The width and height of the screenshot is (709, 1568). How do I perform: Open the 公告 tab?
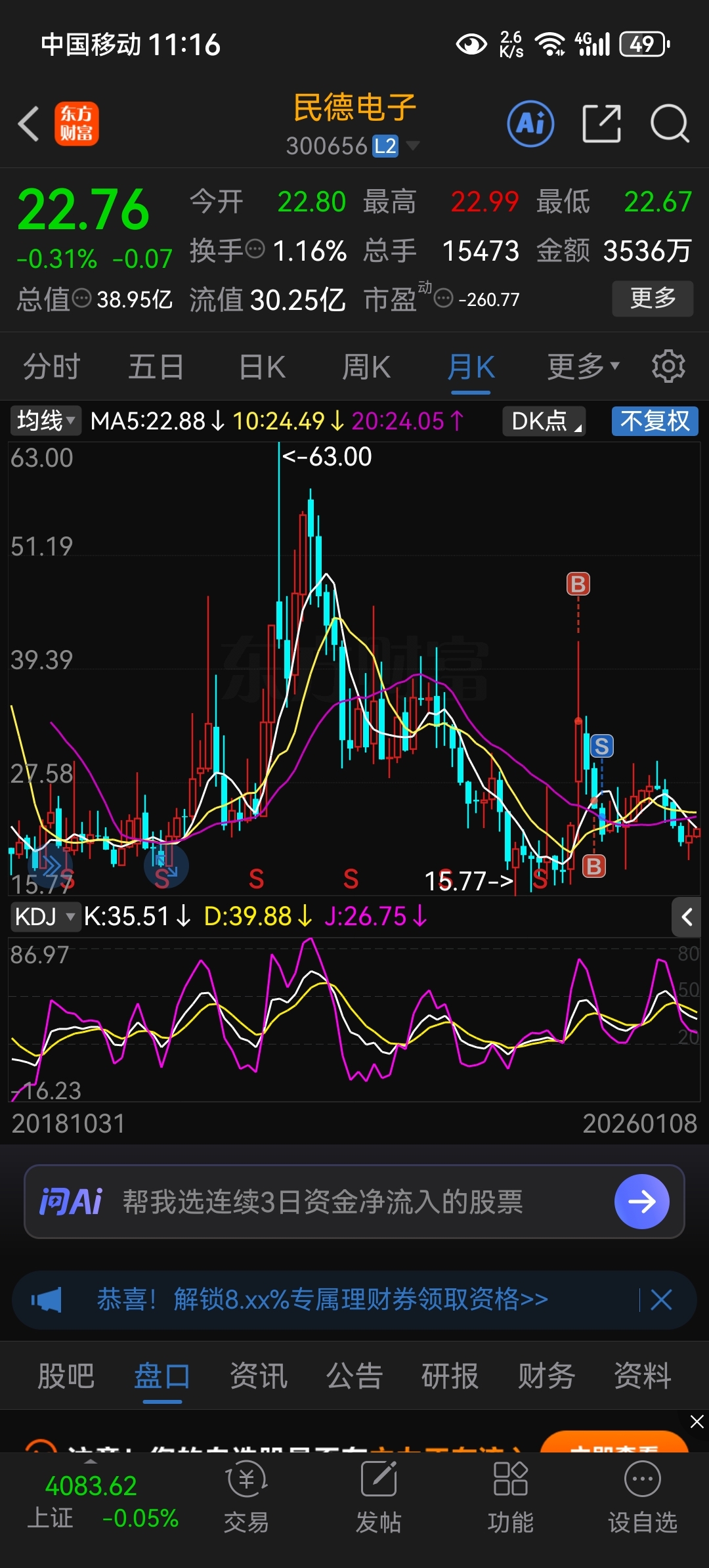pos(354,1376)
